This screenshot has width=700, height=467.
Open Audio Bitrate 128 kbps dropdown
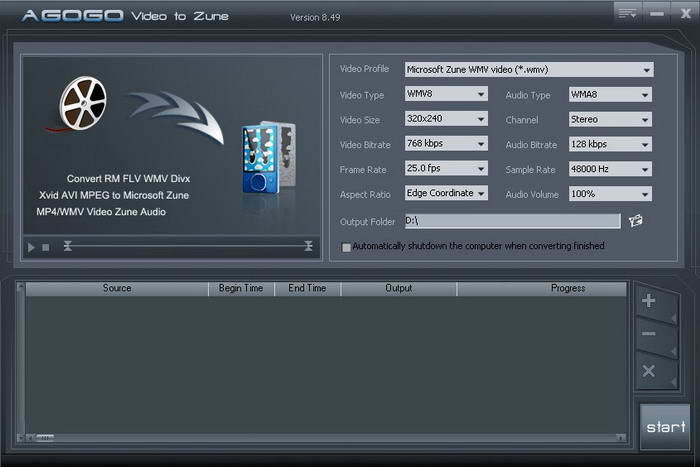(x=610, y=144)
